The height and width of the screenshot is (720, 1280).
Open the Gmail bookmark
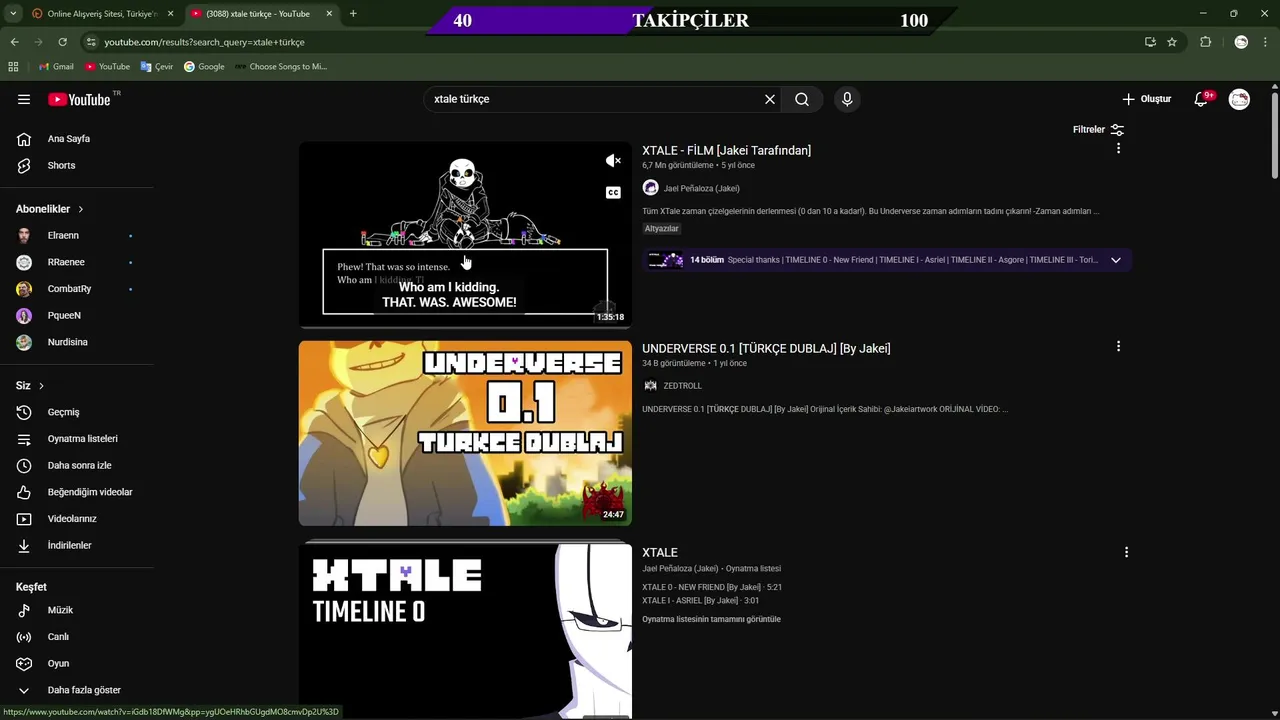tap(56, 66)
